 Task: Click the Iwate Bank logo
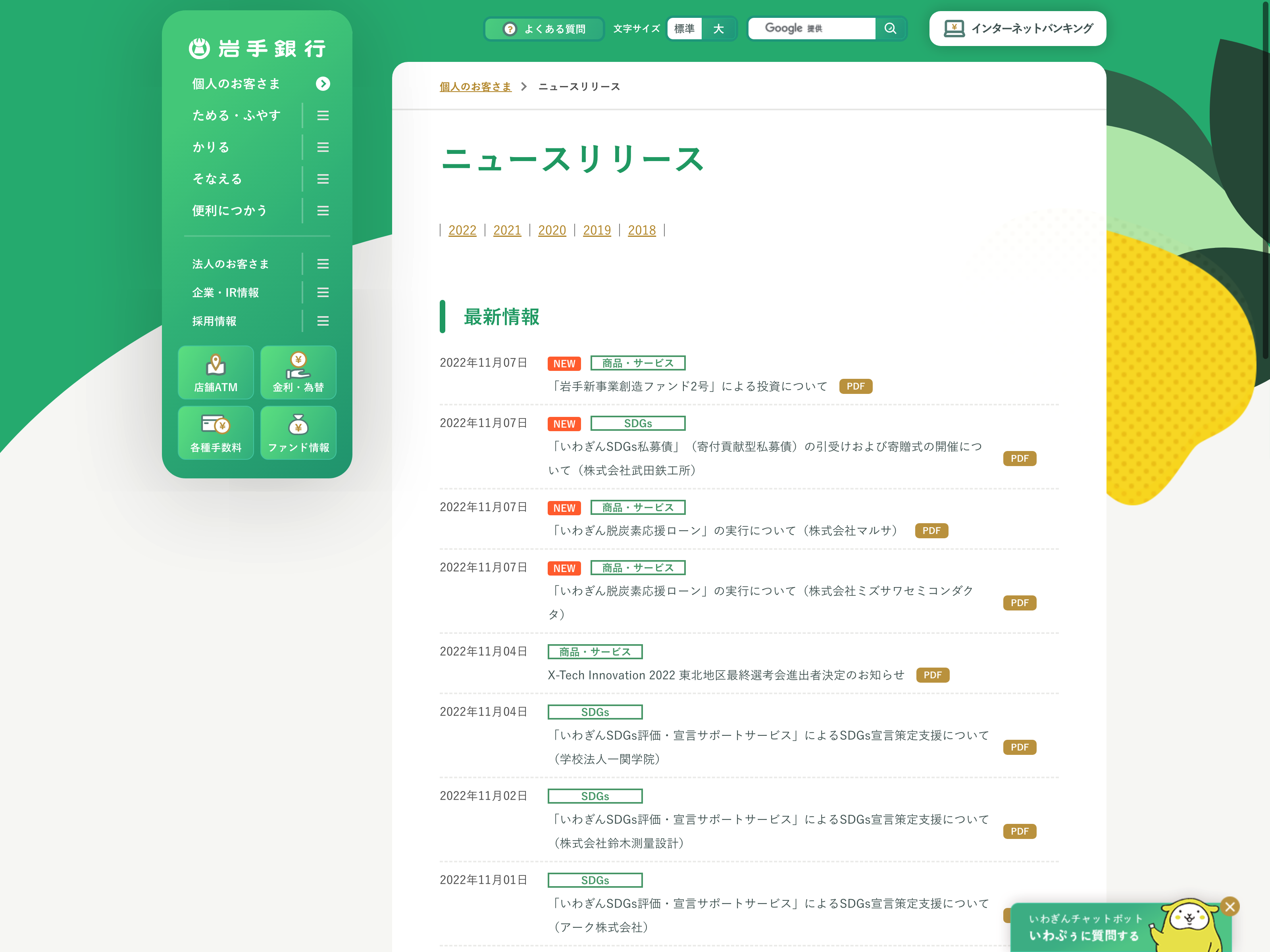pos(257,49)
